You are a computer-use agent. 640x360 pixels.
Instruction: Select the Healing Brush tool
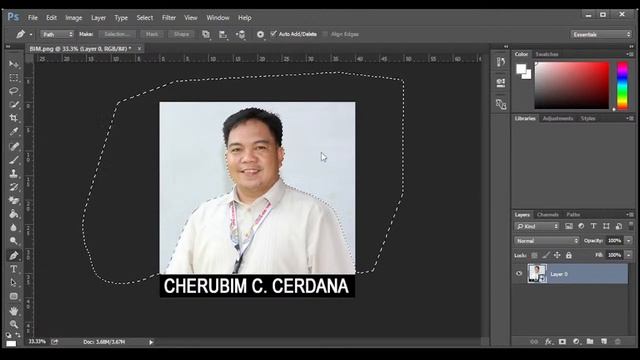(x=13, y=146)
